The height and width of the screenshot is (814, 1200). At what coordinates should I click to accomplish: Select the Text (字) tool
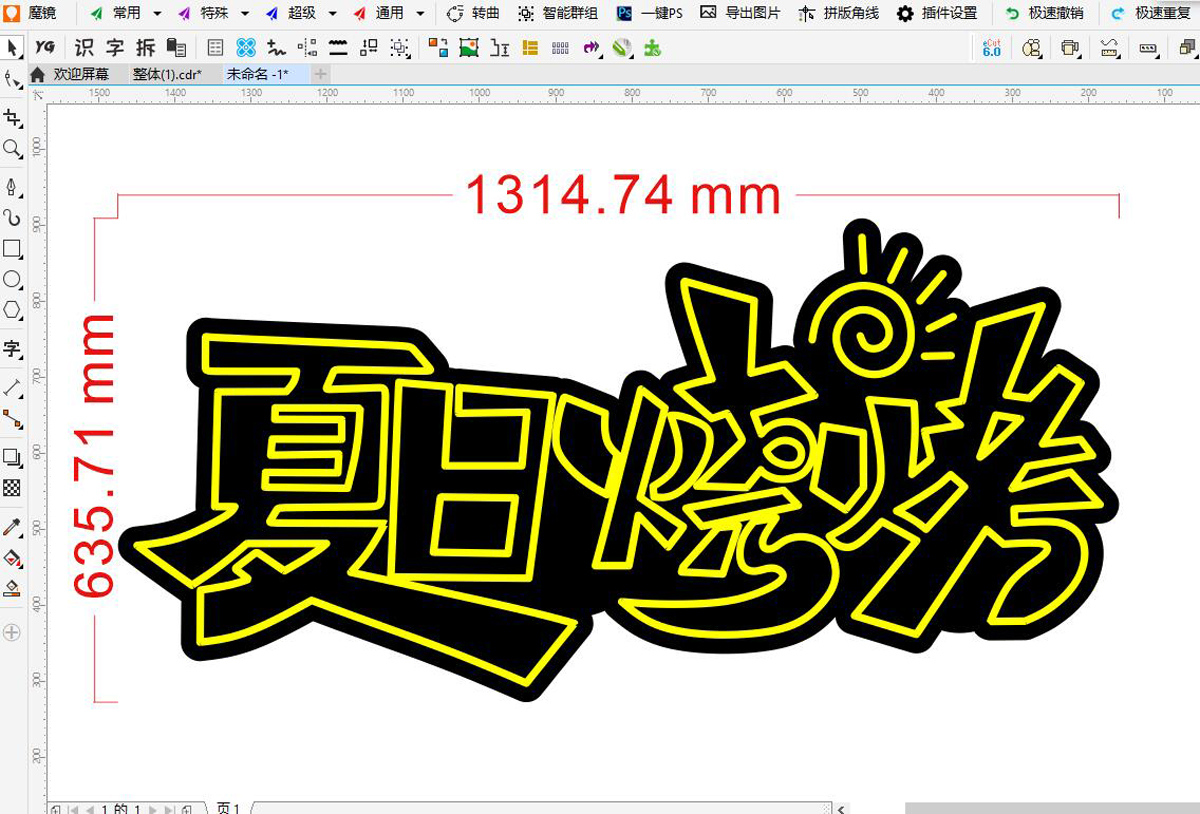12,349
